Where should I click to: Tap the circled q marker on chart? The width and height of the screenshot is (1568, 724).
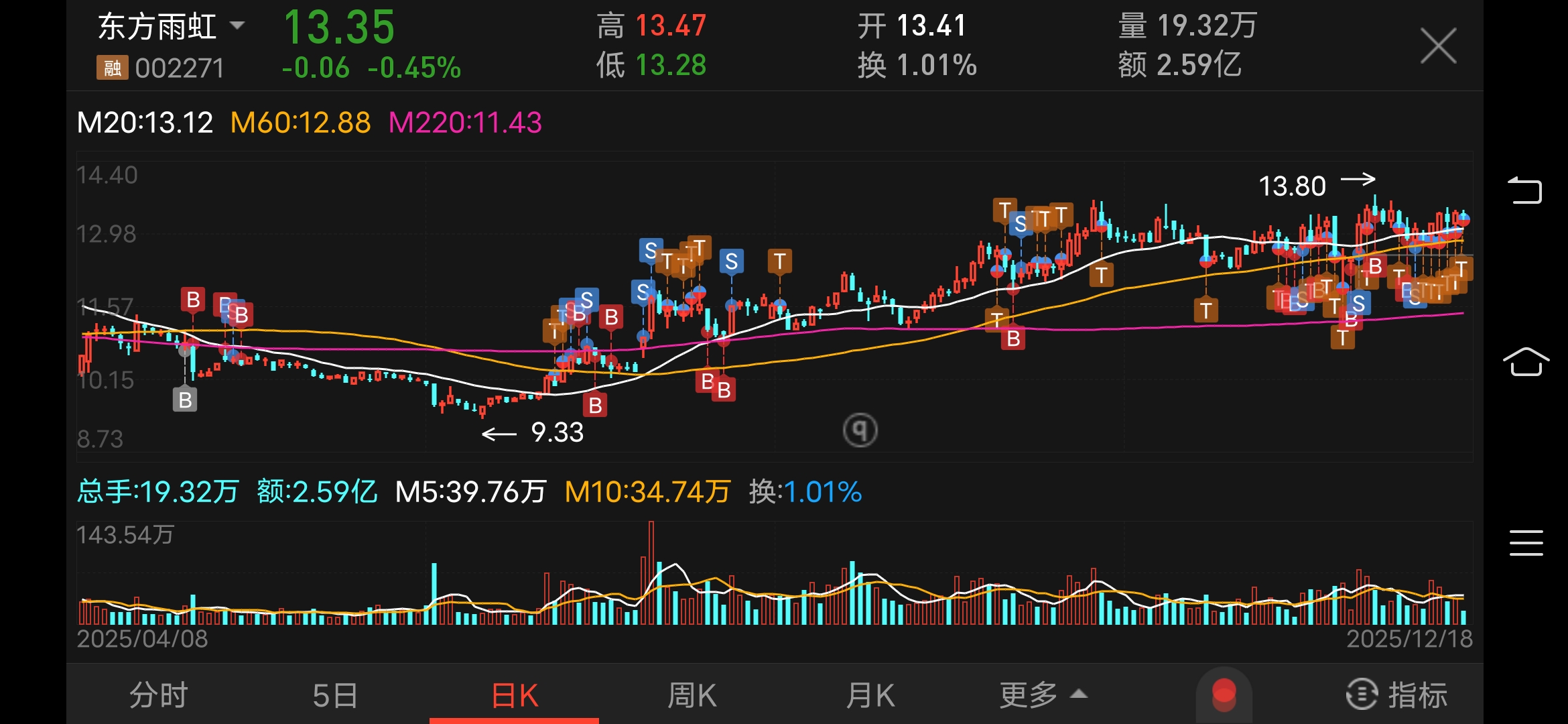click(x=860, y=430)
